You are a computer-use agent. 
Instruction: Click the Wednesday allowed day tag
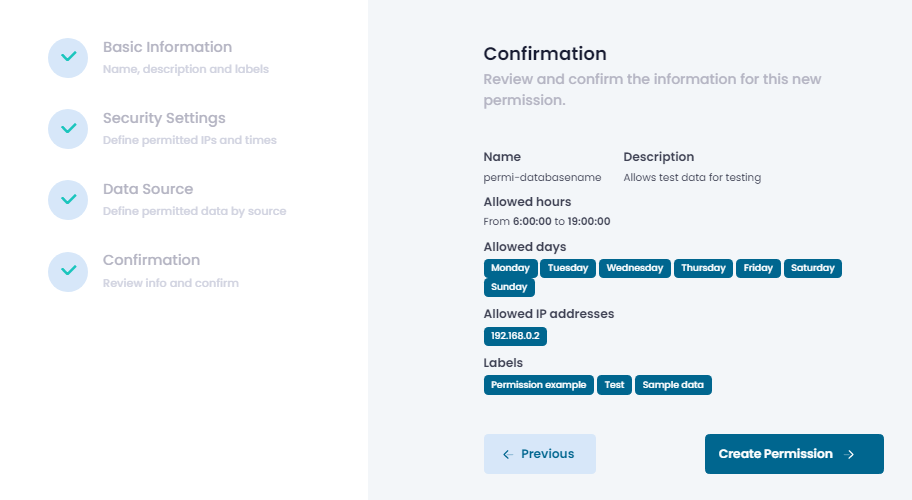635,268
